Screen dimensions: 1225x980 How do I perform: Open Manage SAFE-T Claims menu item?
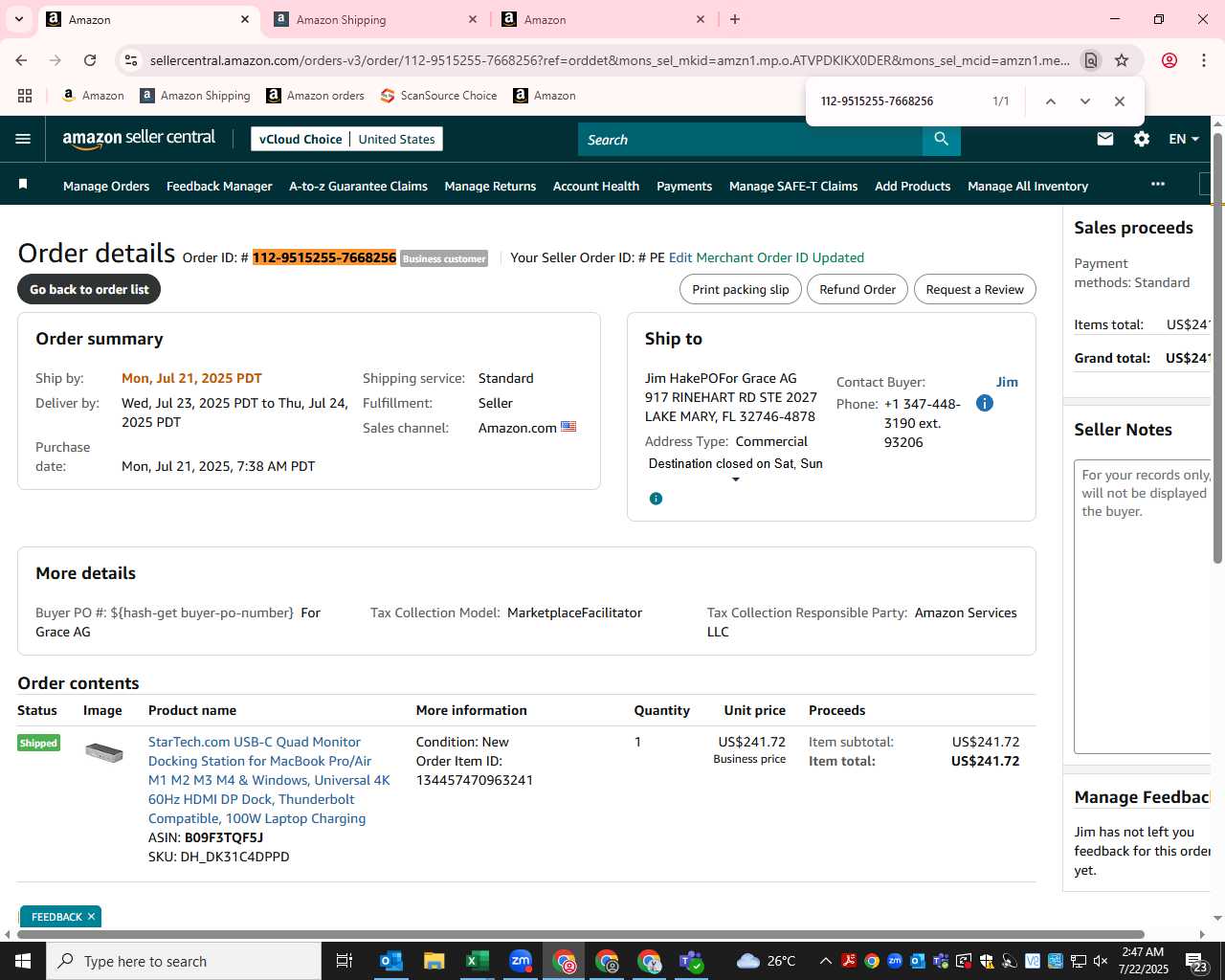(793, 186)
